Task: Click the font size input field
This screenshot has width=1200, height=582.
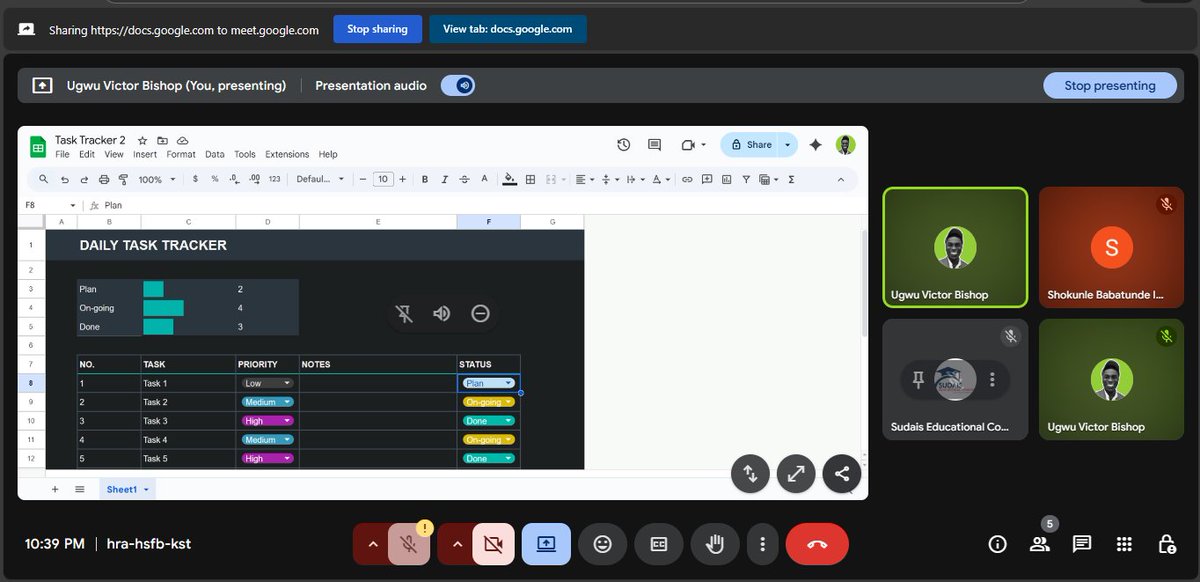Action: 383,178
